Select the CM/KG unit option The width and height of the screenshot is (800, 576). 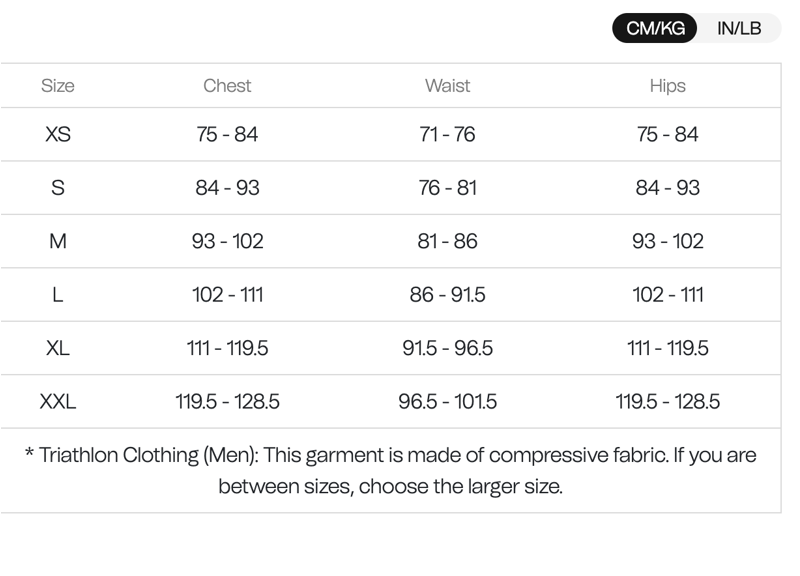point(655,28)
